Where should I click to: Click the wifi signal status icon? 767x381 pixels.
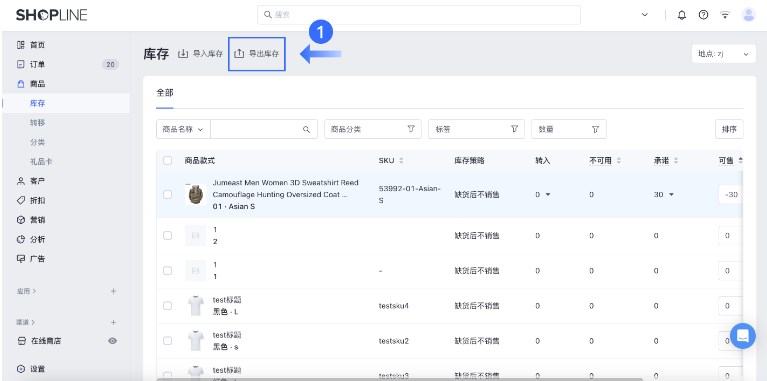click(725, 15)
